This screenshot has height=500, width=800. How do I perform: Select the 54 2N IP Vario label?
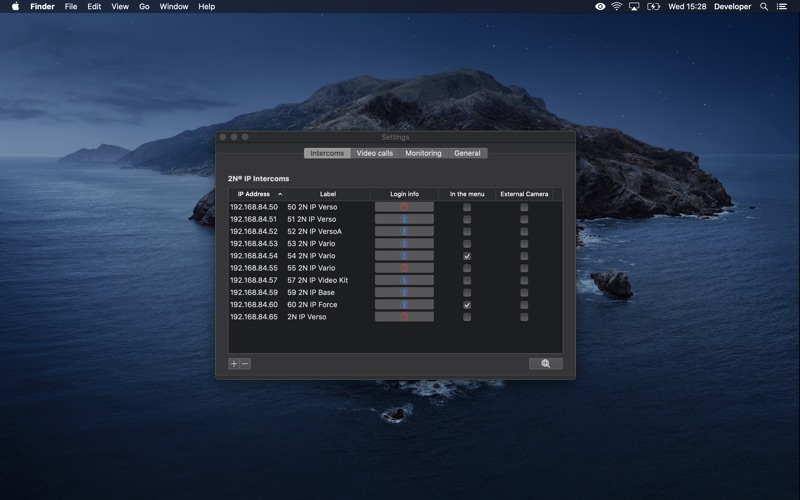coord(311,256)
